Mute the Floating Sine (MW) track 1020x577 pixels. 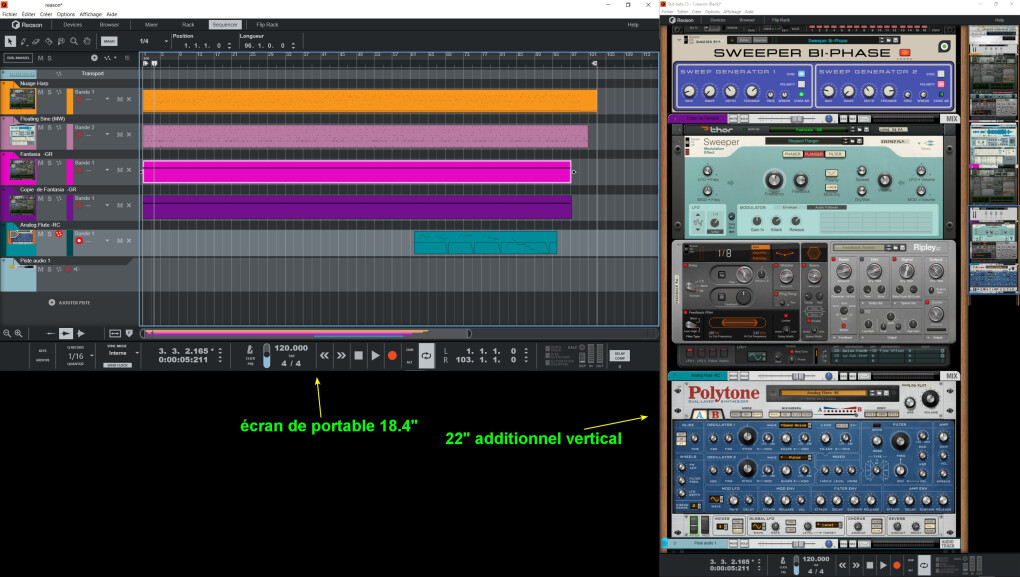40,127
